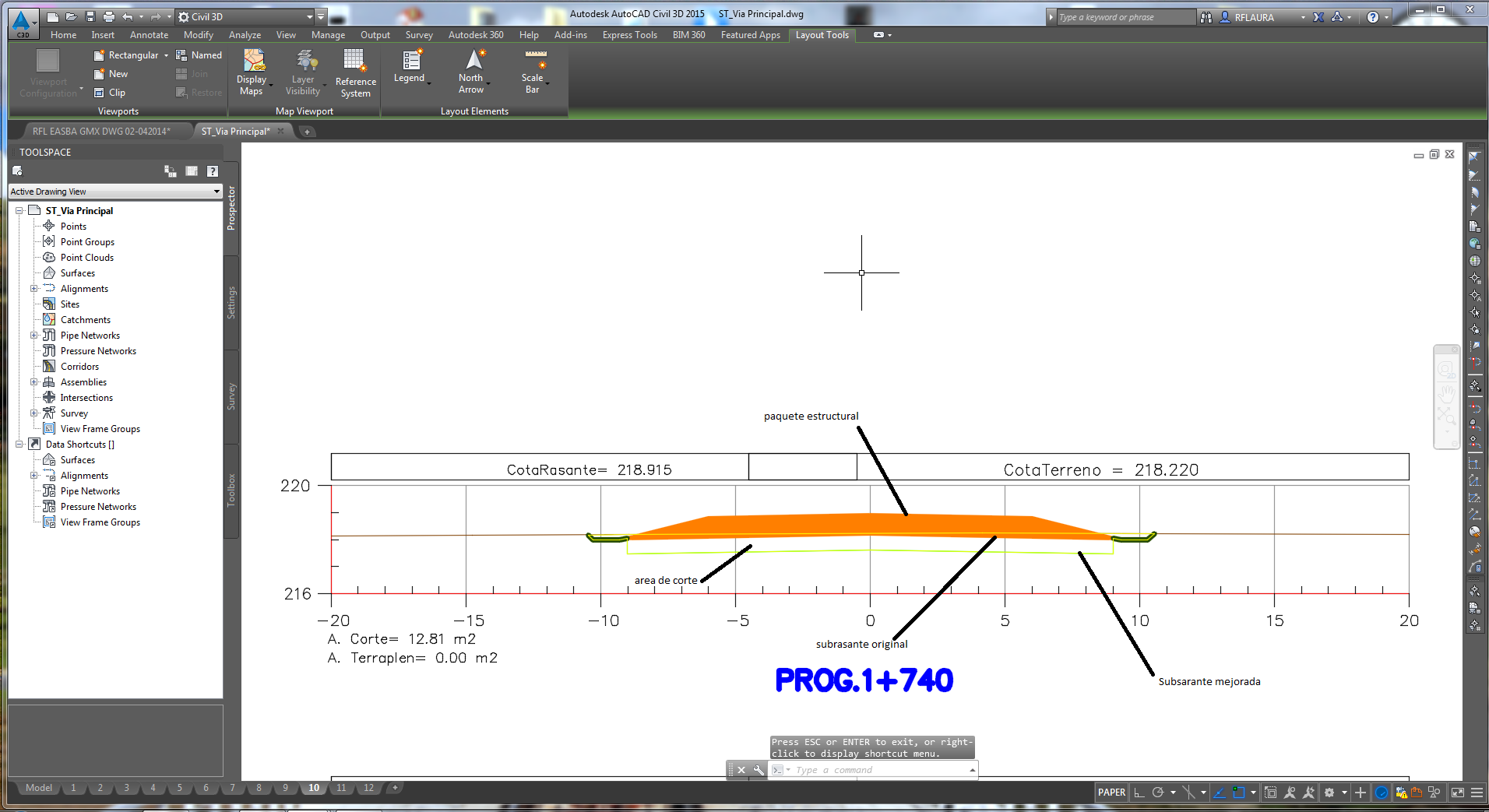This screenshot has width=1489, height=812.
Task: Switch to layout tab 10
Action: click(313, 788)
